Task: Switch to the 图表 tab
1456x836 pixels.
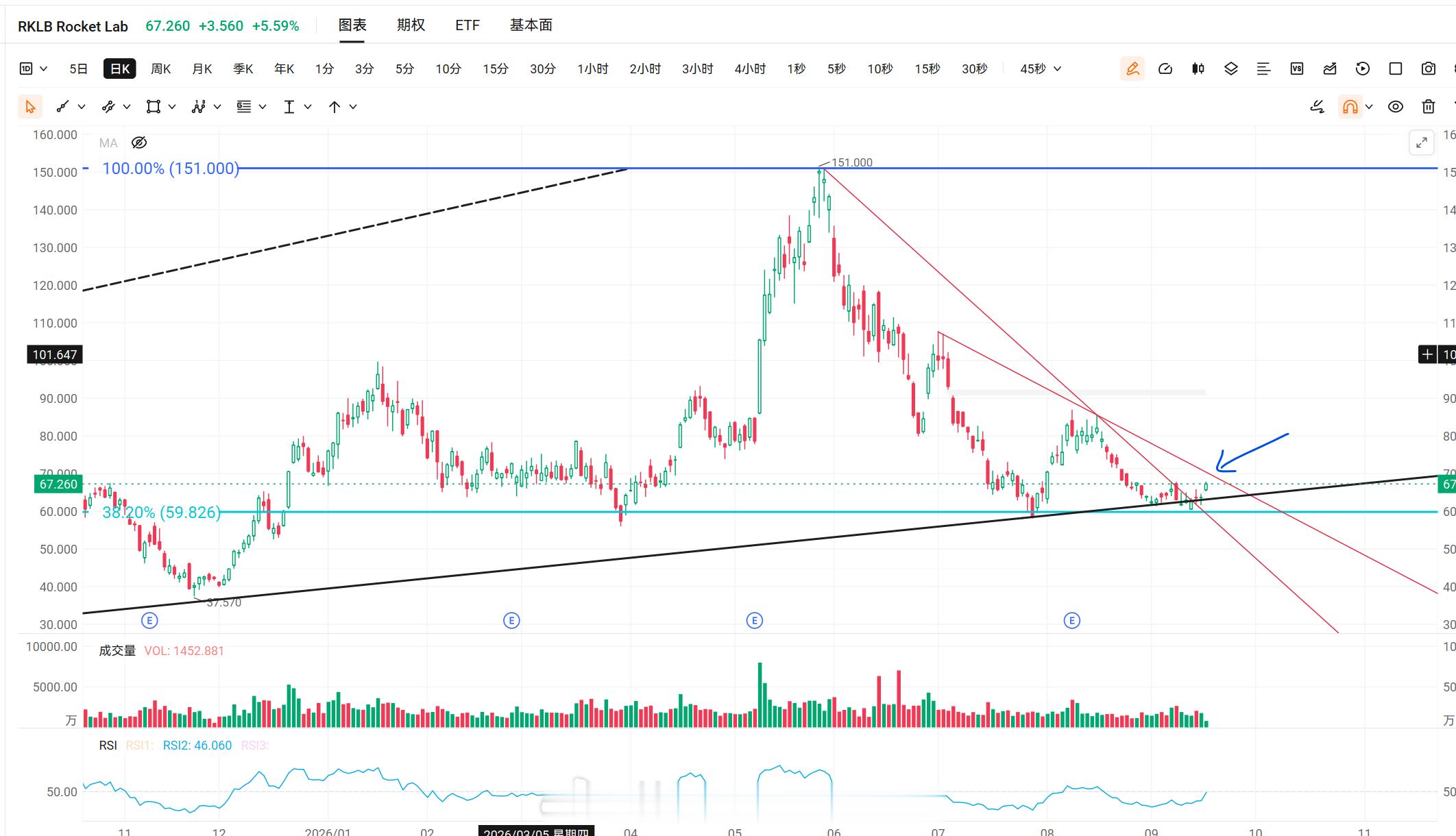Action: click(352, 25)
